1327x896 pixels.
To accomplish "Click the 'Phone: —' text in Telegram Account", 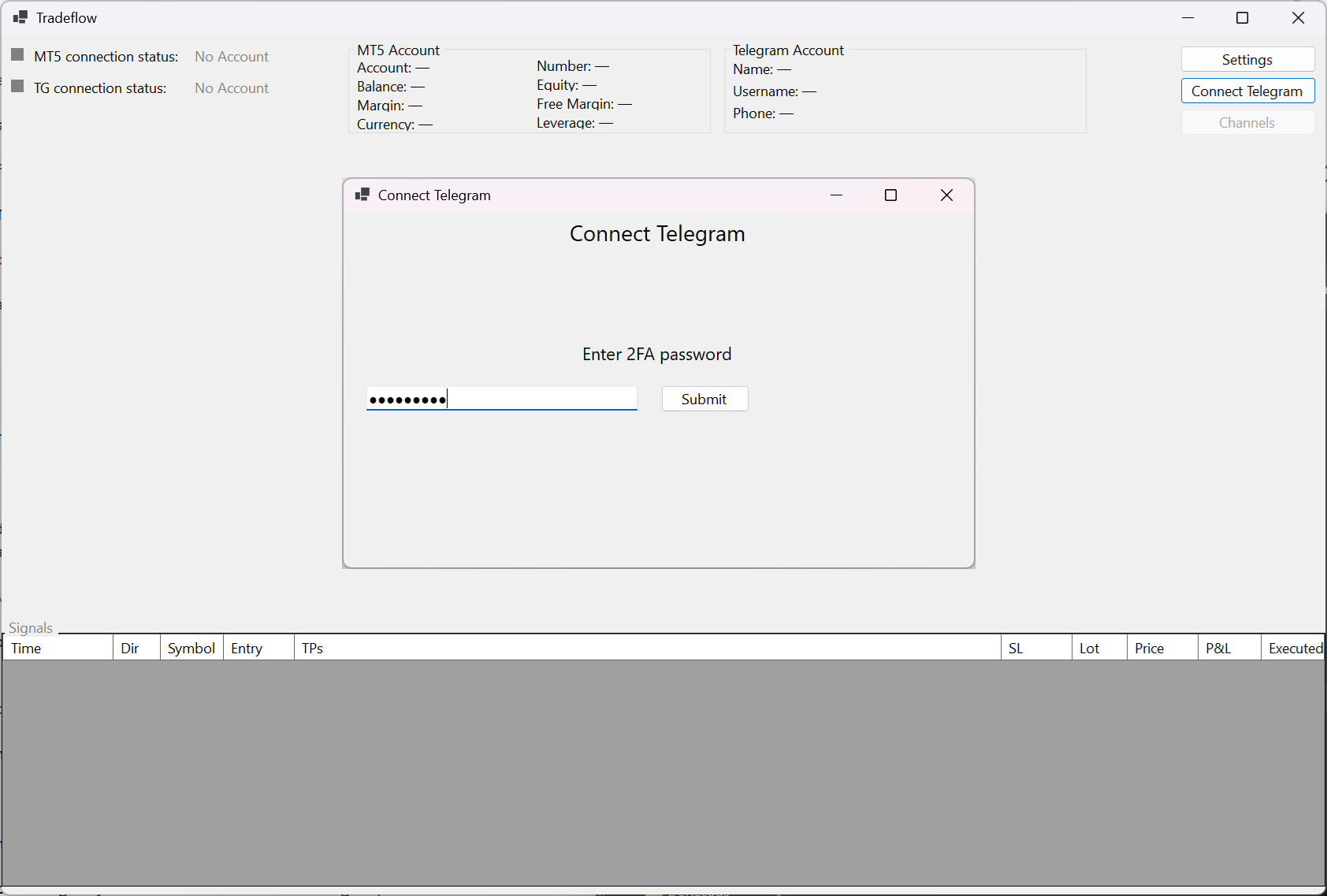I will pyautogui.click(x=763, y=113).
